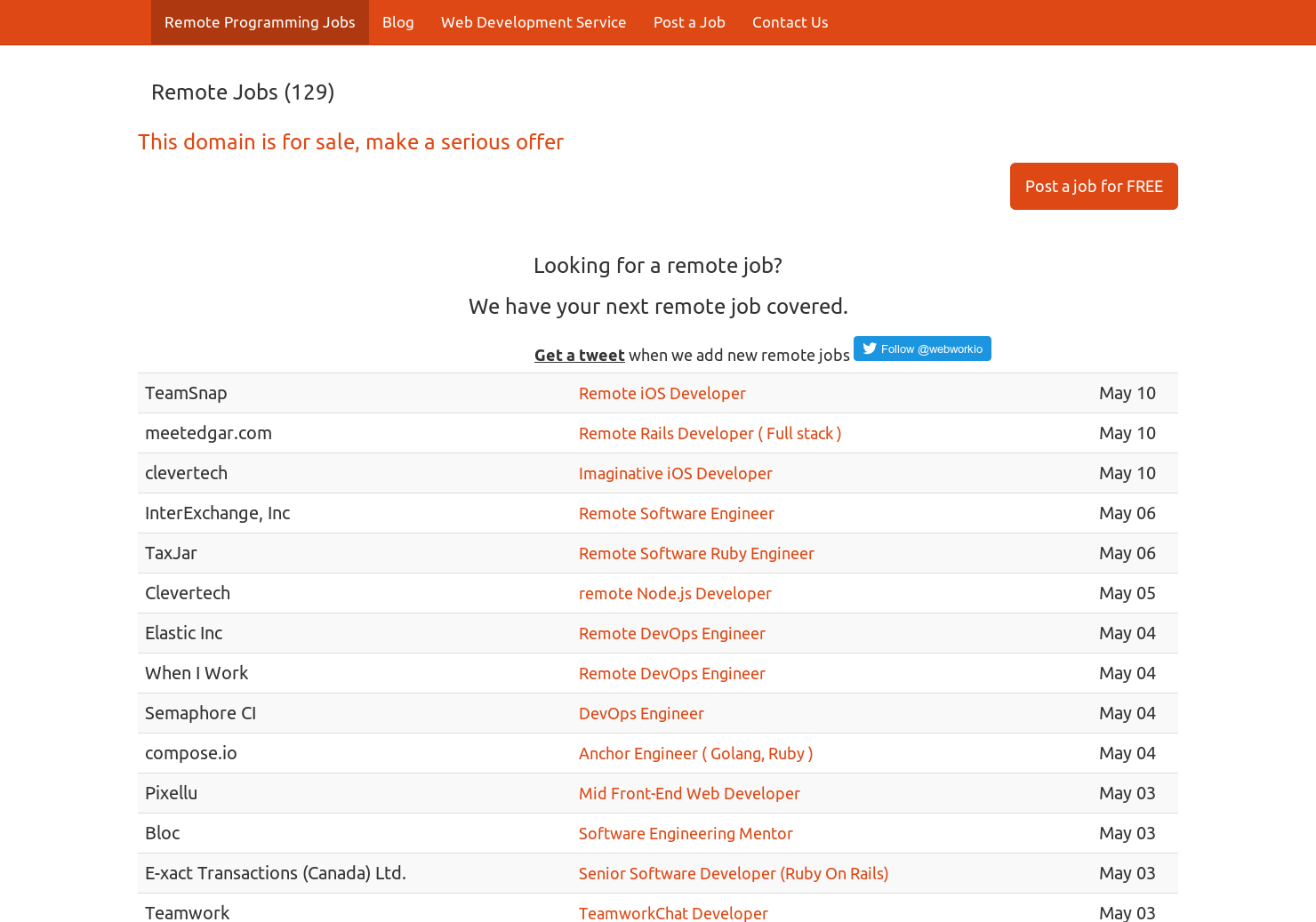Viewport: 1316px width, 922px height.
Task: Open the Remote Programming Jobs menu item
Action: (259, 21)
